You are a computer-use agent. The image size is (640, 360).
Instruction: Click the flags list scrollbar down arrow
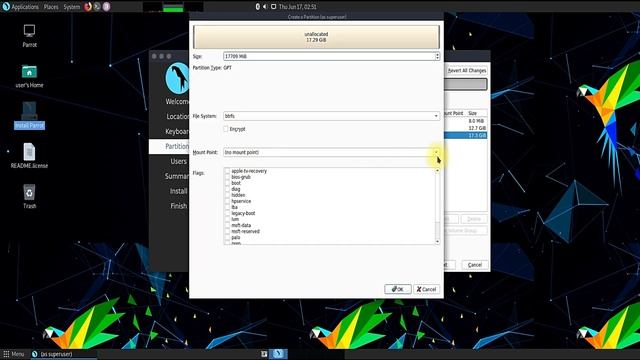pyautogui.click(x=437, y=242)
